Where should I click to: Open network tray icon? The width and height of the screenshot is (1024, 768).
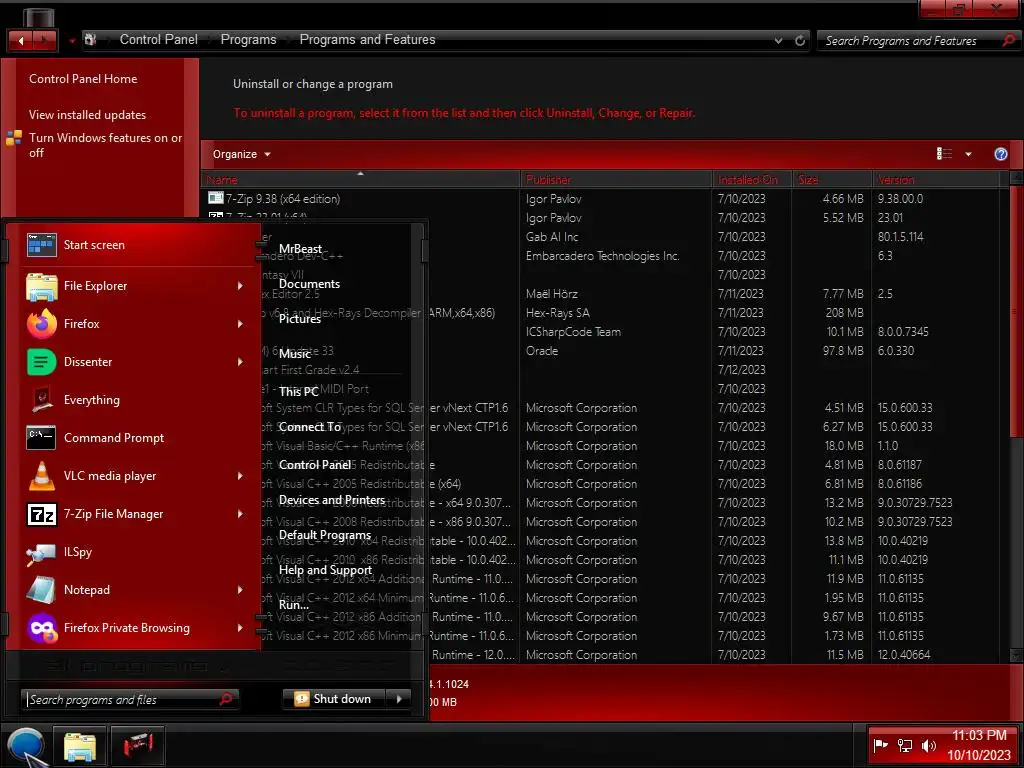pyautogui.click(x=904, y=745)
